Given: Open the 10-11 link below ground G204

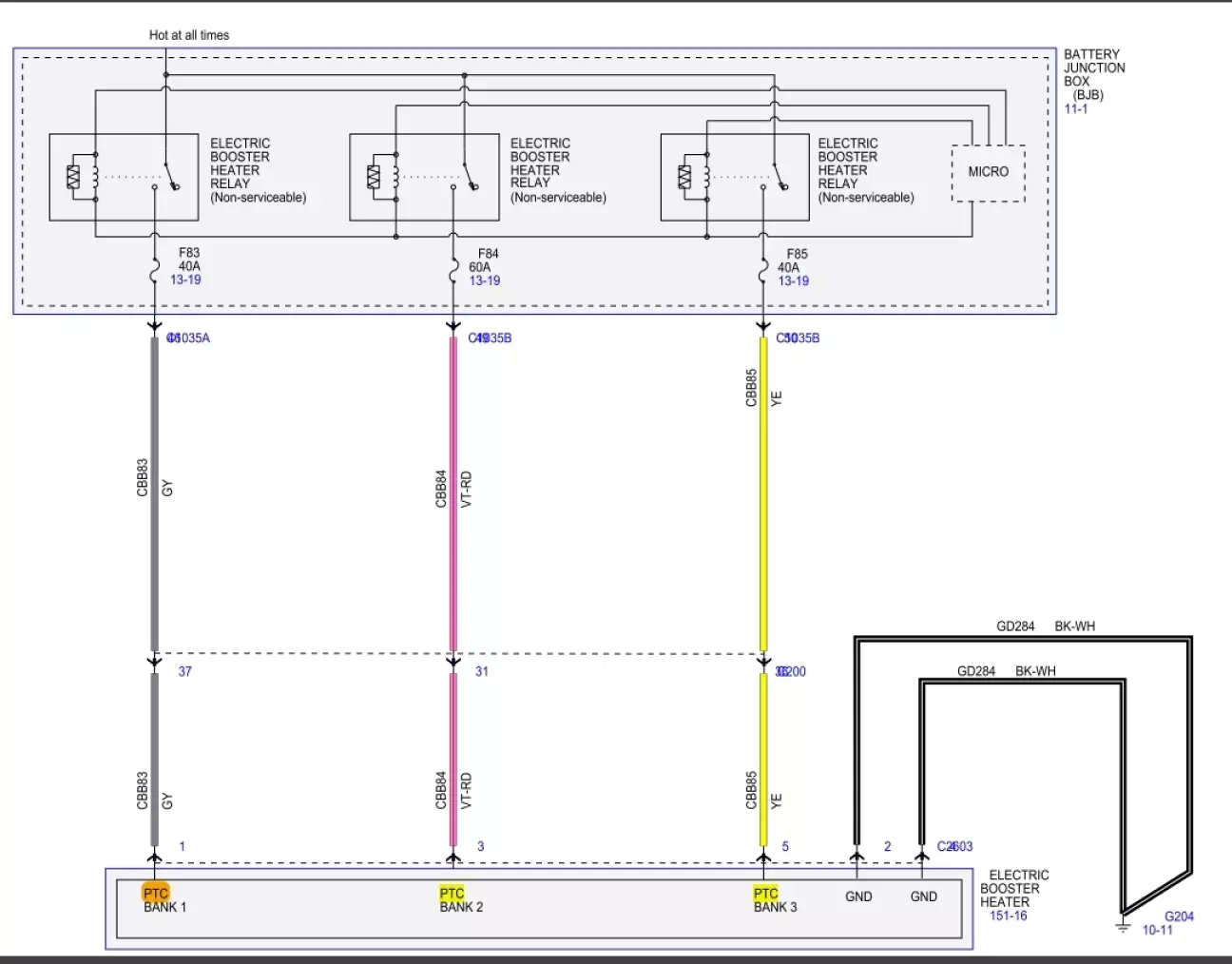Looking at the screenshot, I should 1158,930.
